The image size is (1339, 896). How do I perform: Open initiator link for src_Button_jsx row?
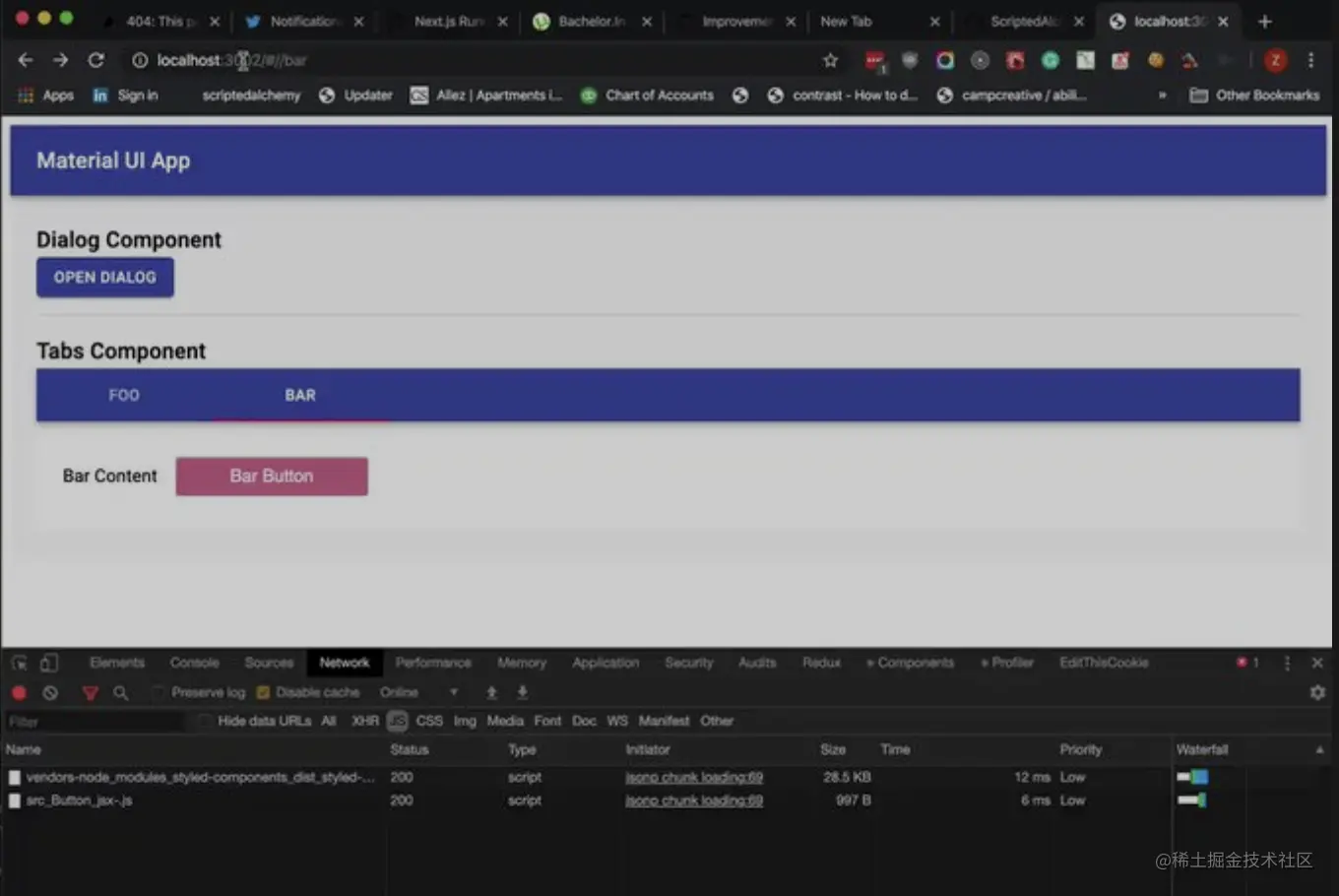[694, 800]
